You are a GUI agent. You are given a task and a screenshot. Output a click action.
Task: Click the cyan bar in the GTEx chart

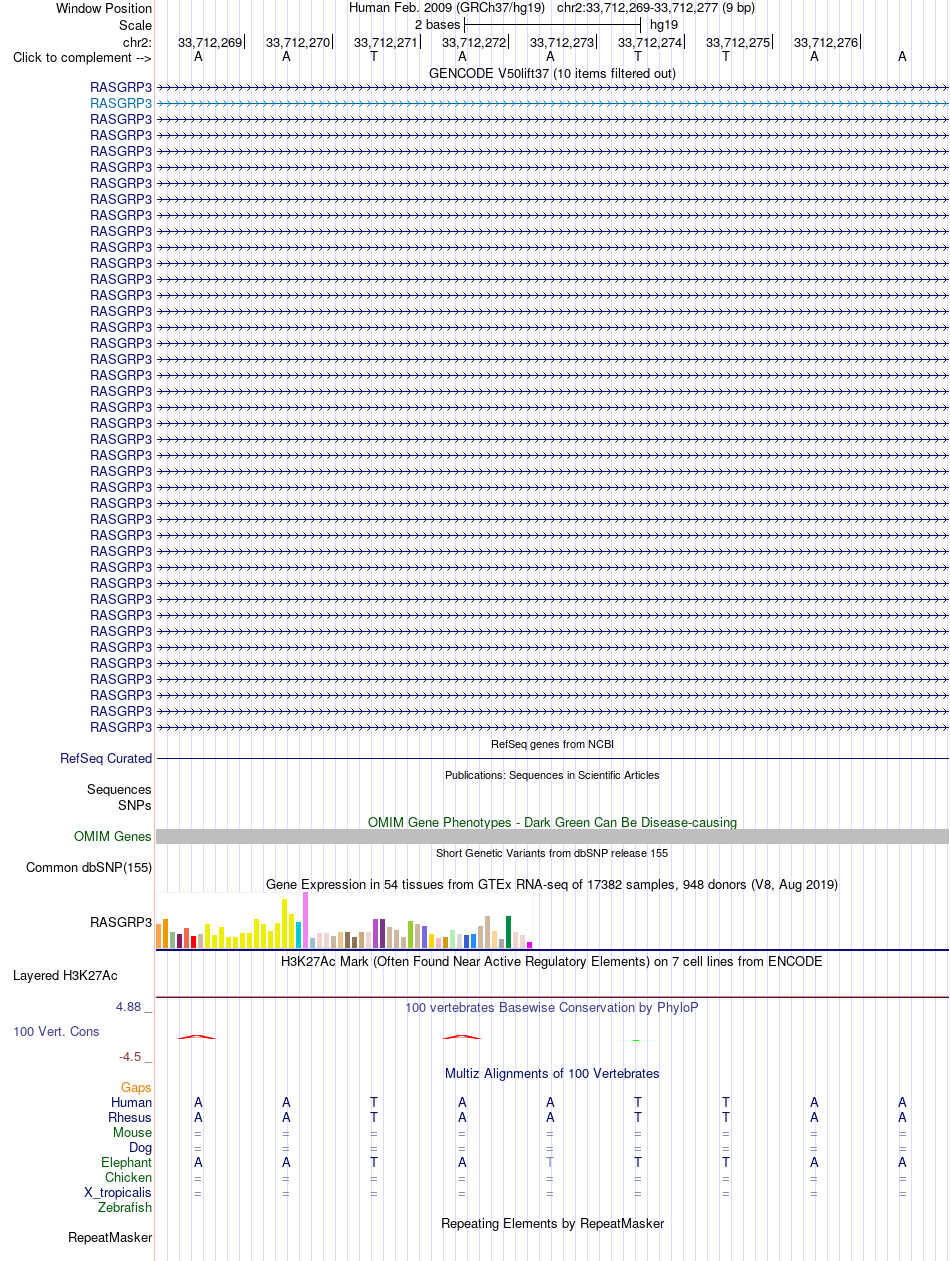pyautogui.click(x=299, y=935)
